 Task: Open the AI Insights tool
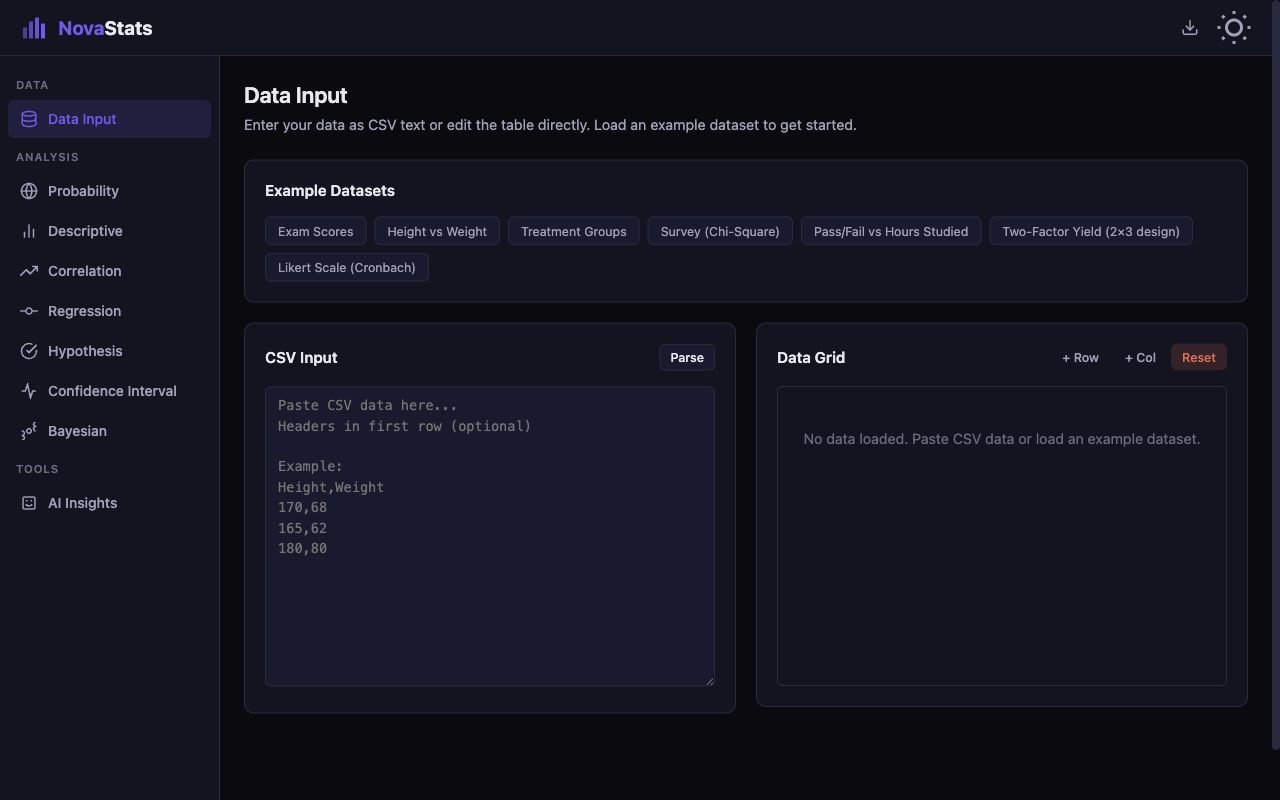coord(109,503)
